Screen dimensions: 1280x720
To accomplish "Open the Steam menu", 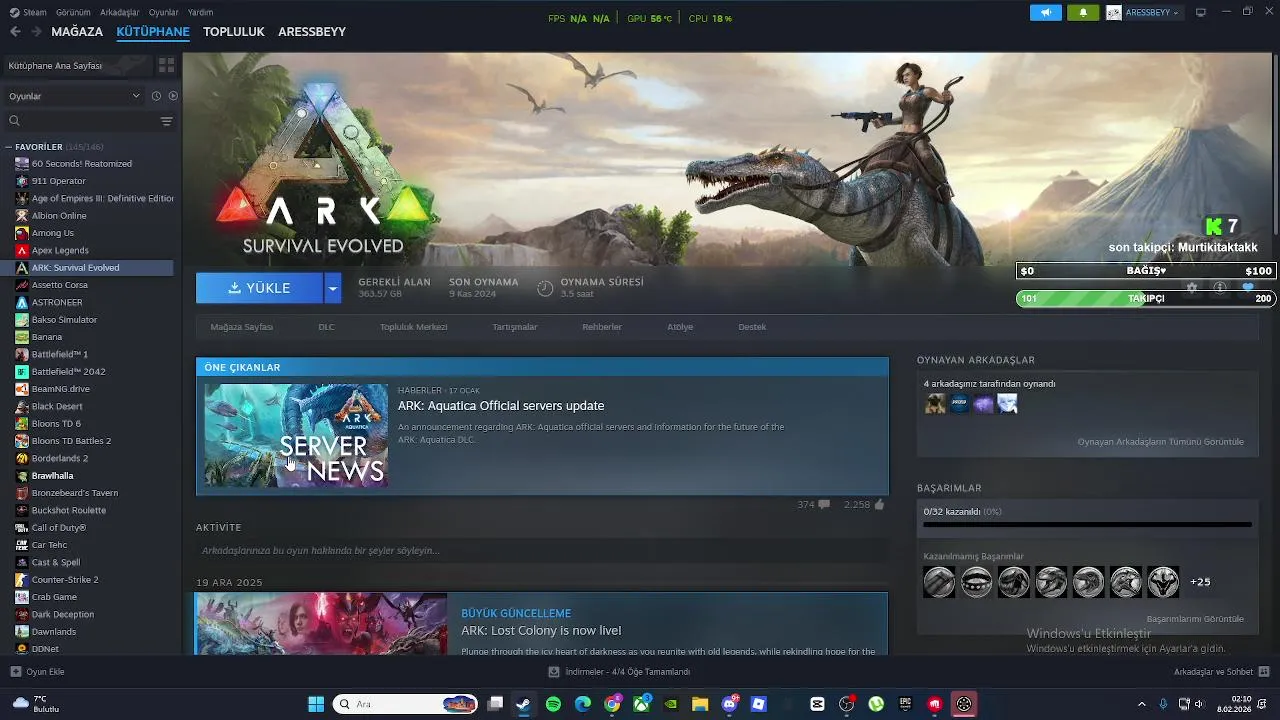I will [x=28, y=13].
